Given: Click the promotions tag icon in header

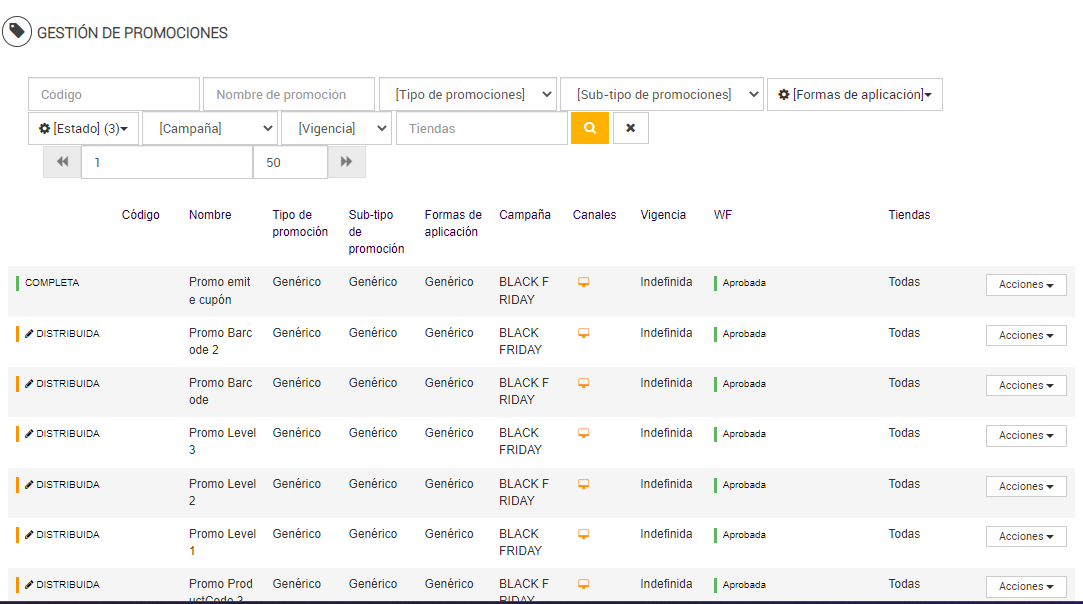Looking at the screenshot, I should (x=17, y=32).
